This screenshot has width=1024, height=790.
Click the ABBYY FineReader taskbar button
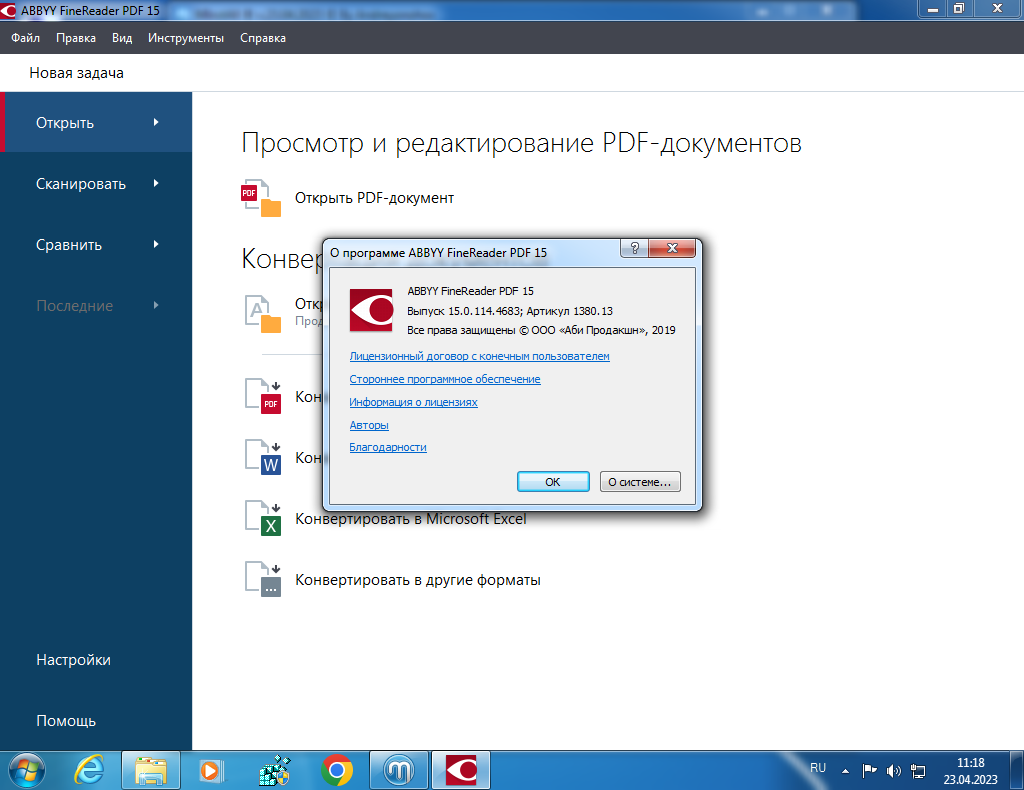click(461, 771)
